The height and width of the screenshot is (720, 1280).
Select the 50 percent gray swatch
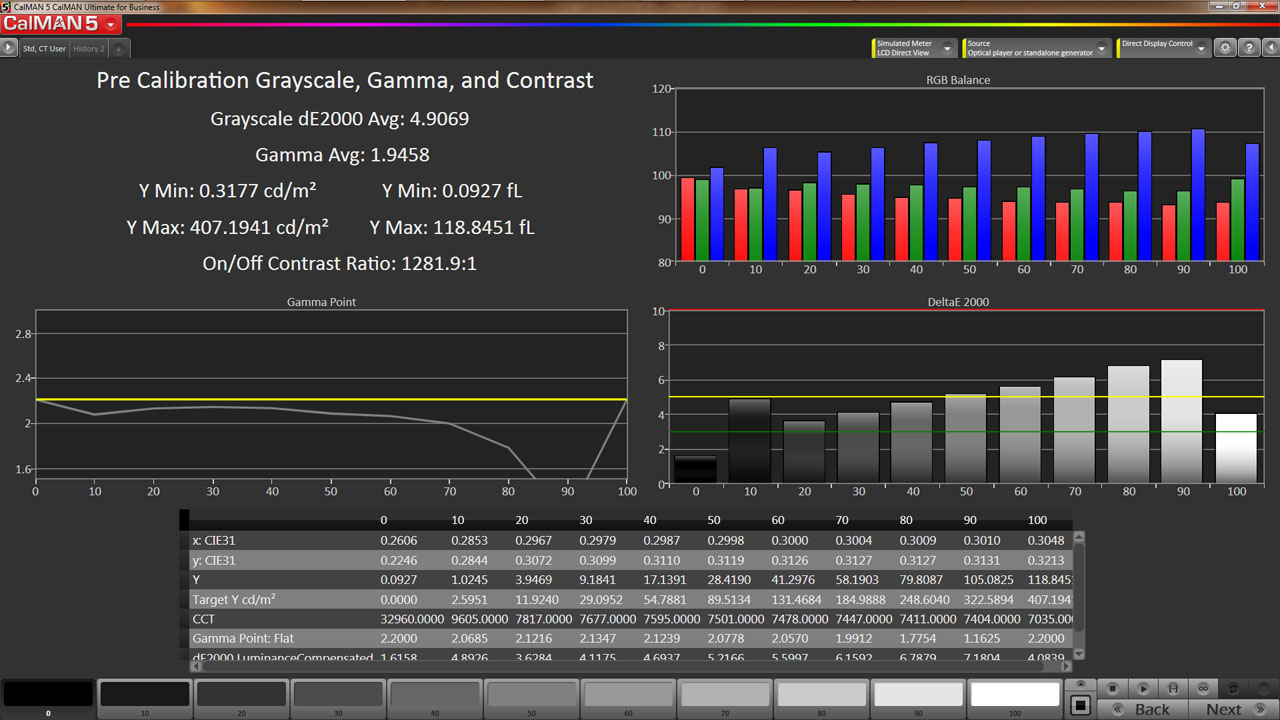529,694
